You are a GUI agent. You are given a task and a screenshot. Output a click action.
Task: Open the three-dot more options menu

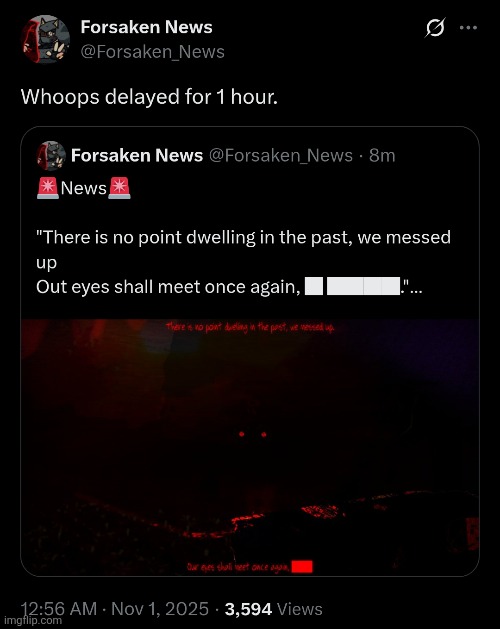[x=468, y=28]
